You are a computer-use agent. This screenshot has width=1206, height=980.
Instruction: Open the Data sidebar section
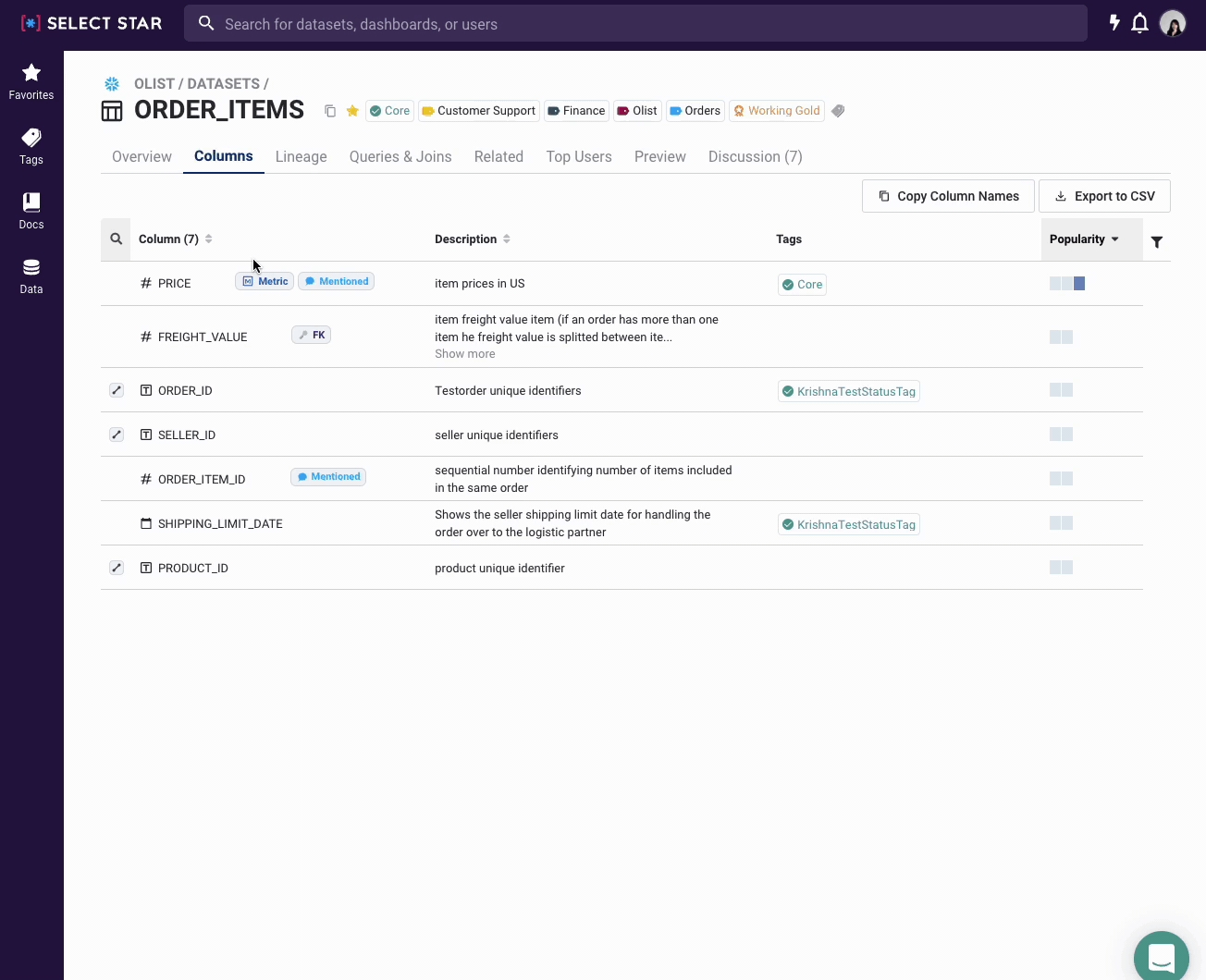(31, 276)
